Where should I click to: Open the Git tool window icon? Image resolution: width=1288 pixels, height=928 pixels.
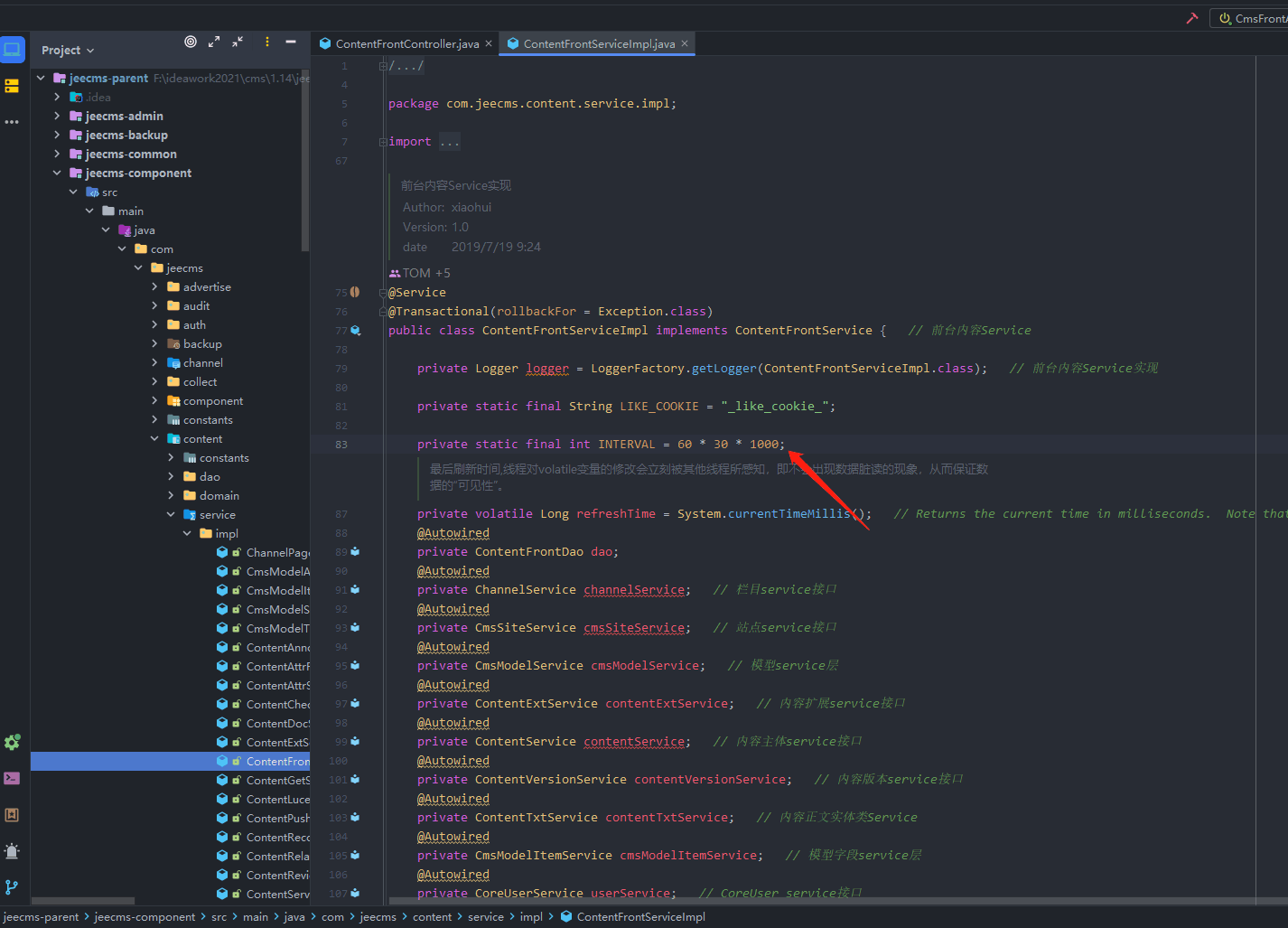coord(12,887)
